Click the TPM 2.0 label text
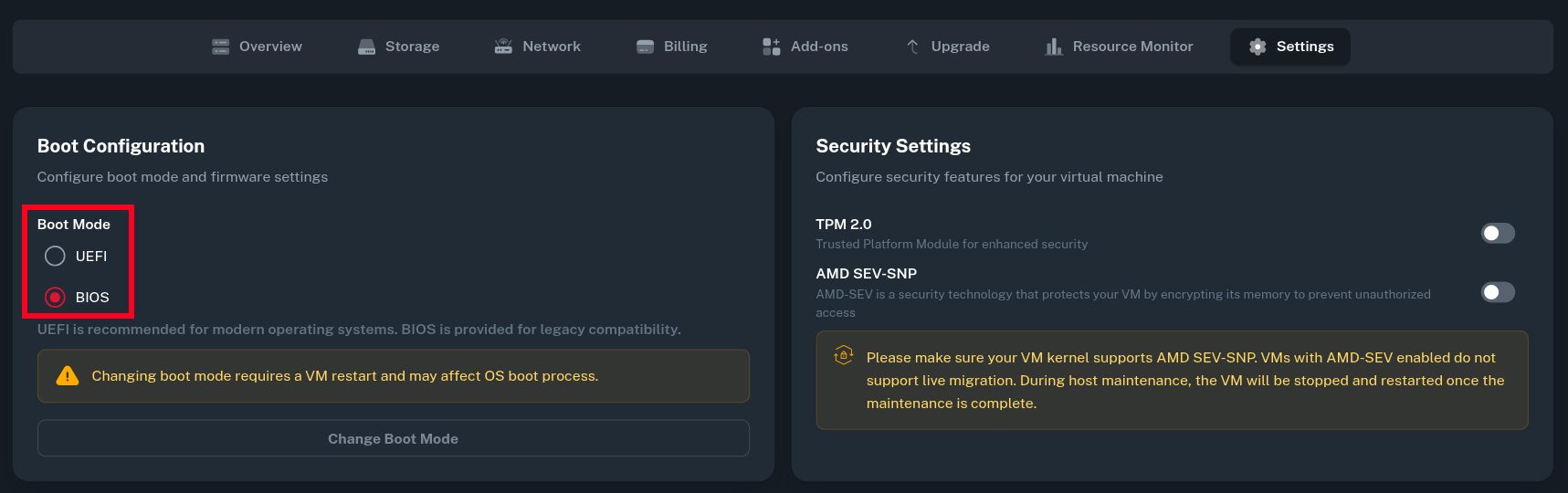This screenshot has height=493, width=1568. coord(843,225)
